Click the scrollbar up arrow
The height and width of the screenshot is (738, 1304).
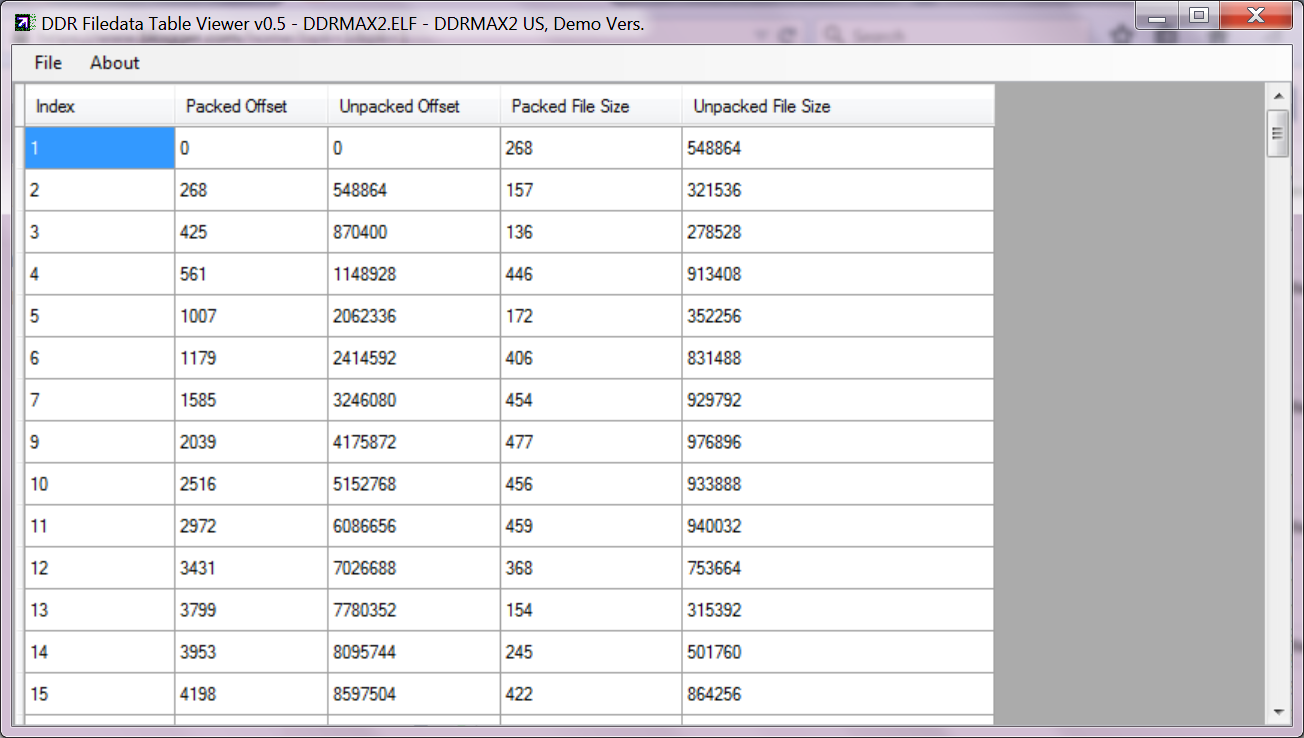[1278, 96]
